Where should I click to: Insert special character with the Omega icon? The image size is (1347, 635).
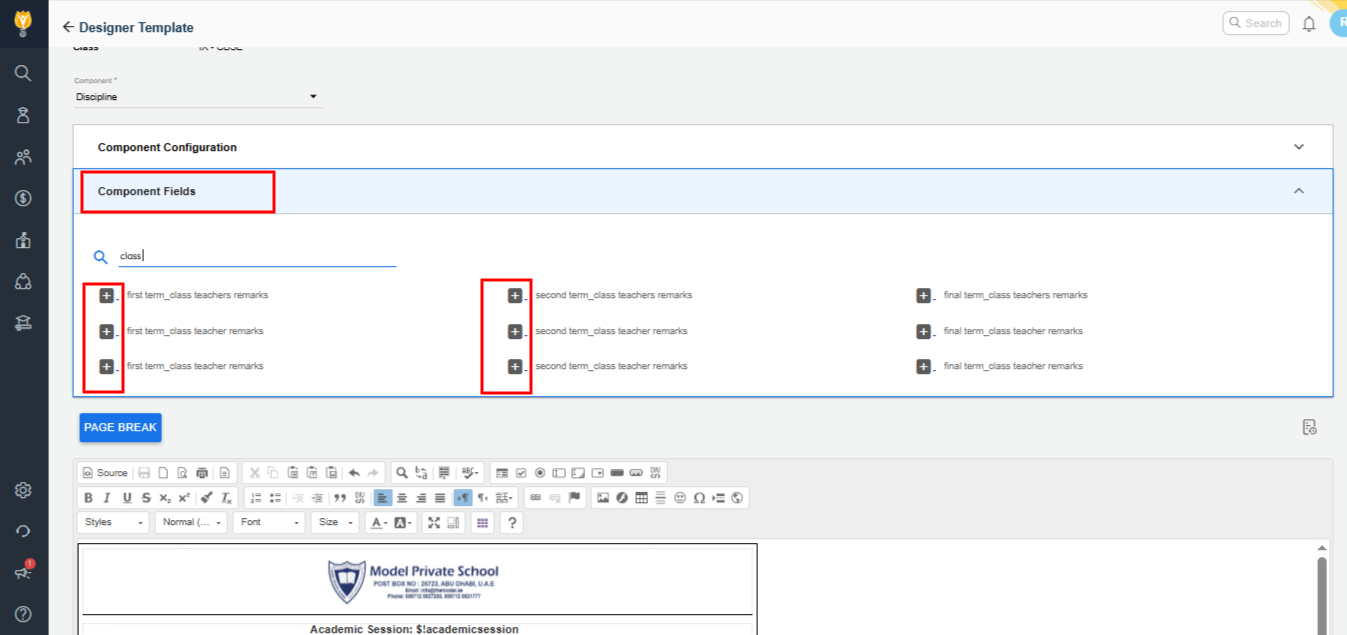pos(699,498)
